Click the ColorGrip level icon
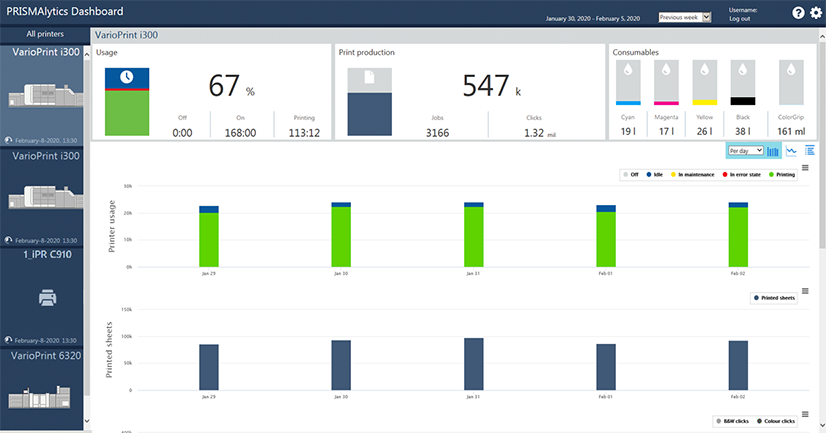The height and width of the screenshot is (433, 826). click(791, 82)
